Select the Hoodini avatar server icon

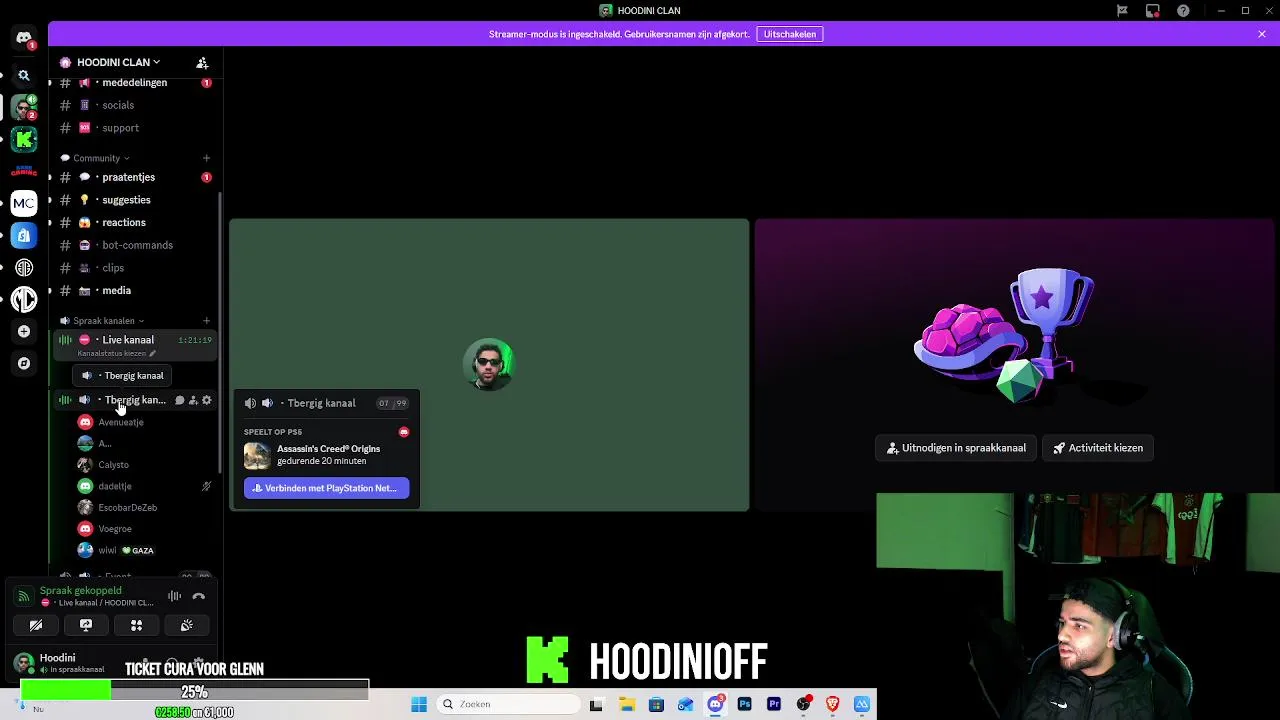coord(24,107)
